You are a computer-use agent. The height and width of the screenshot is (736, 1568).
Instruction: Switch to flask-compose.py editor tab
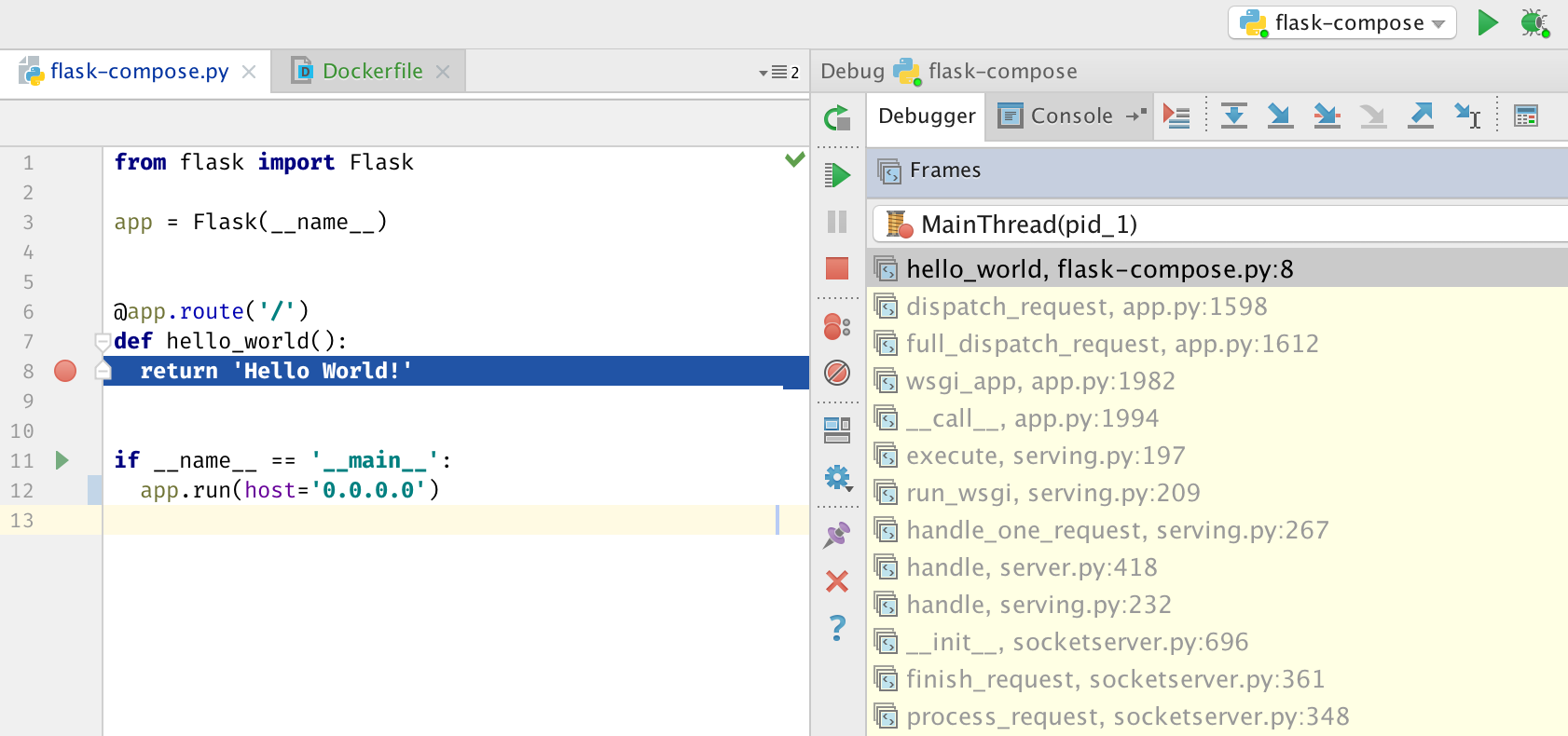click(138, 72)
